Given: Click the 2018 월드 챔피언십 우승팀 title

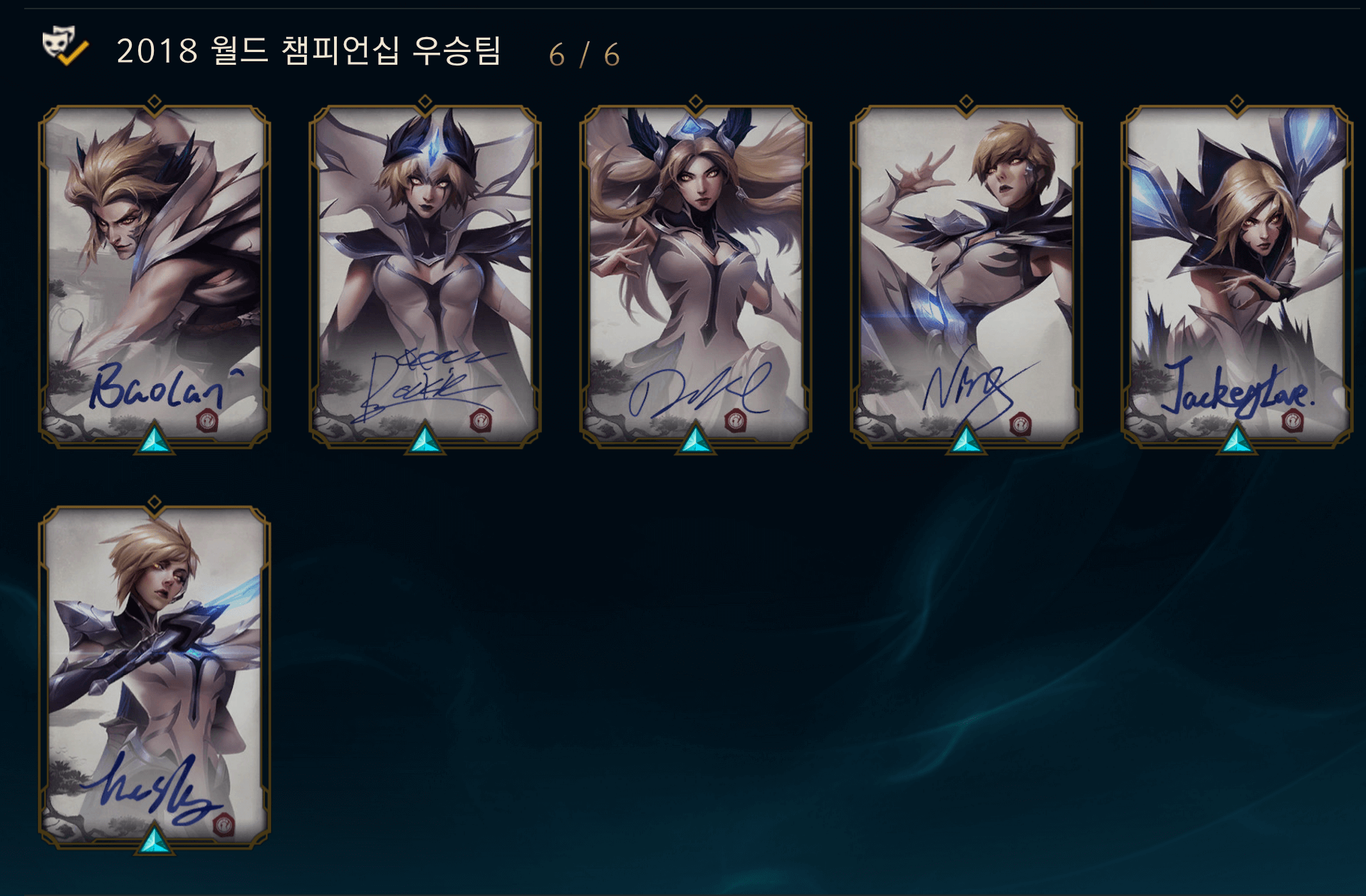Looking at the screenshot, I should point(308,51).
